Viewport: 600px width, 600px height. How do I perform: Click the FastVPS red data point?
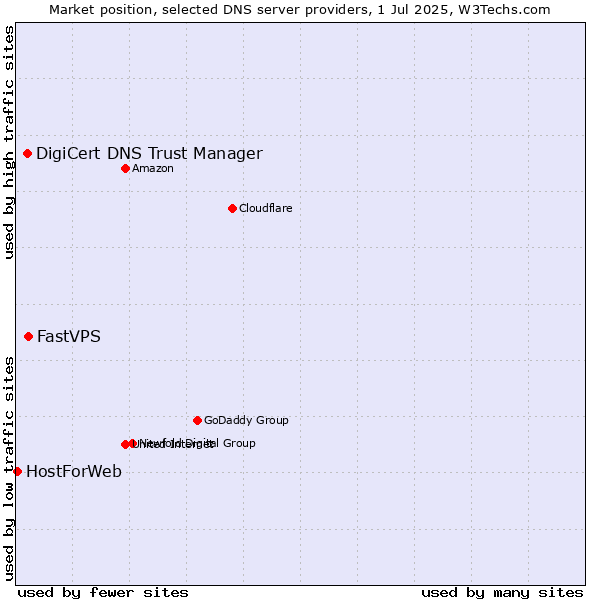pos(28,336)
